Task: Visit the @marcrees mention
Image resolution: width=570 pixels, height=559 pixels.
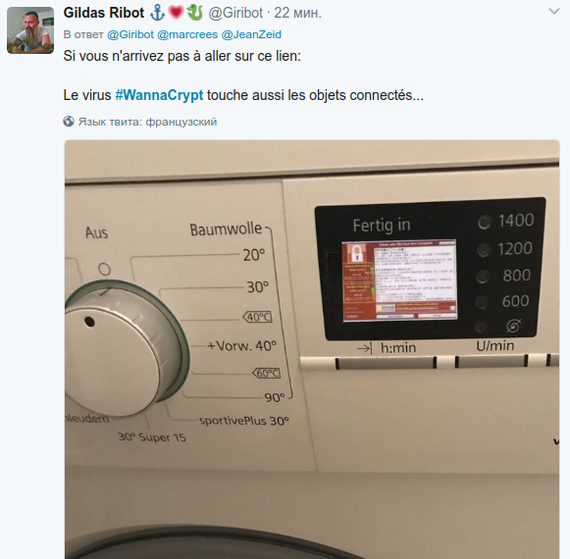Action: pyautogui.click(x=187, y=35)
